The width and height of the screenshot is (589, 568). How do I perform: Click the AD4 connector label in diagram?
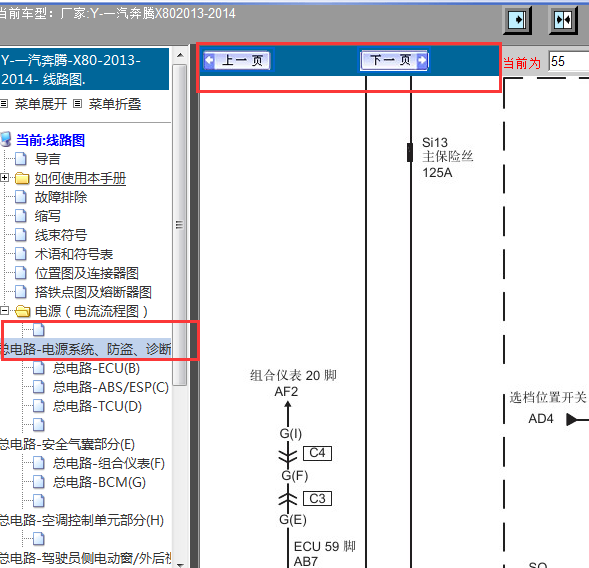pos(541,418)
